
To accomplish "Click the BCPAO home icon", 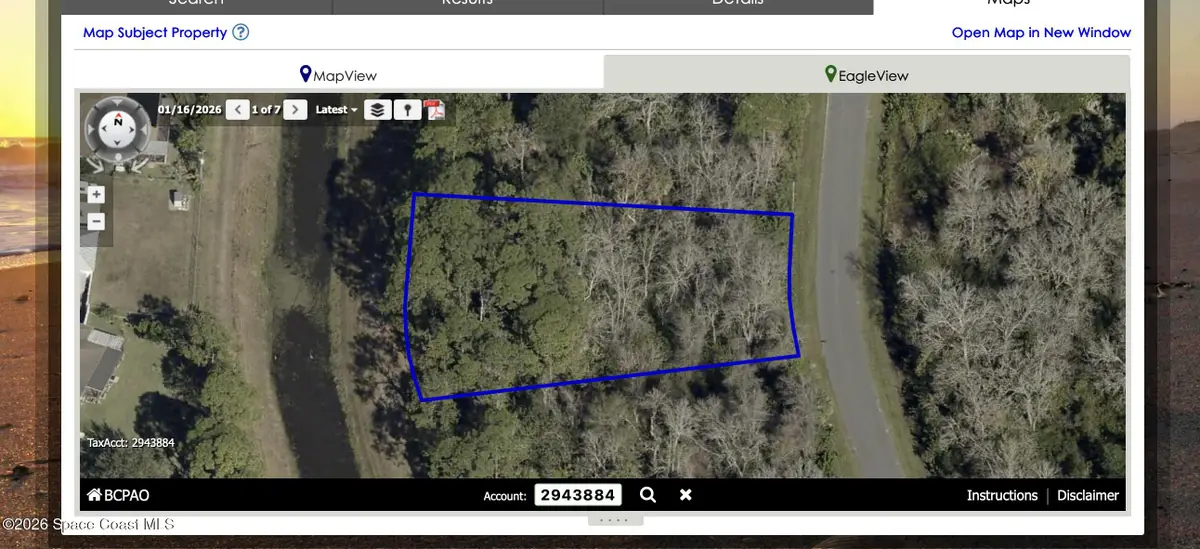I will pos(94,495).
